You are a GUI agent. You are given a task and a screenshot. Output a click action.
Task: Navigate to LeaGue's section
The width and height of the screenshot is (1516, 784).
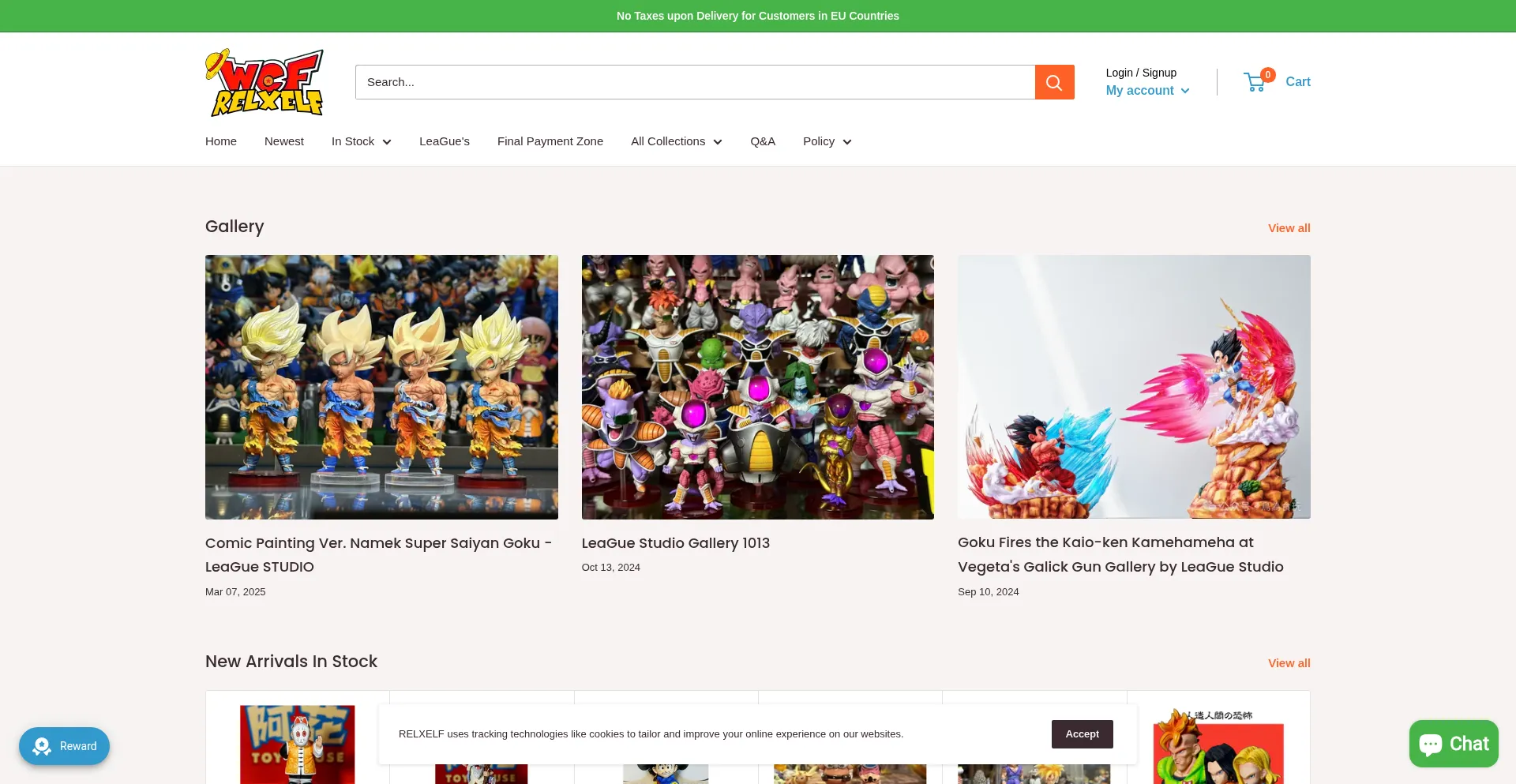point(445,141)
